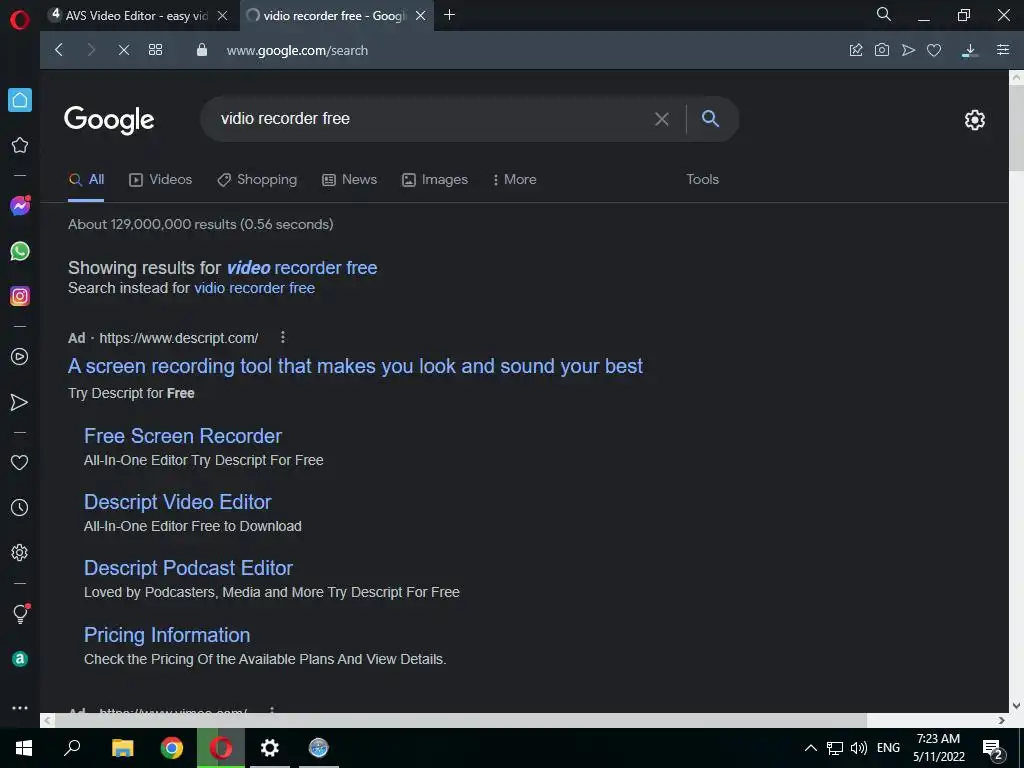Image resolution: width=1024 pixels, height=768 pixels.
Task: Open 'Descript Podcast Editor' sitelink
Action: [188, 568]
